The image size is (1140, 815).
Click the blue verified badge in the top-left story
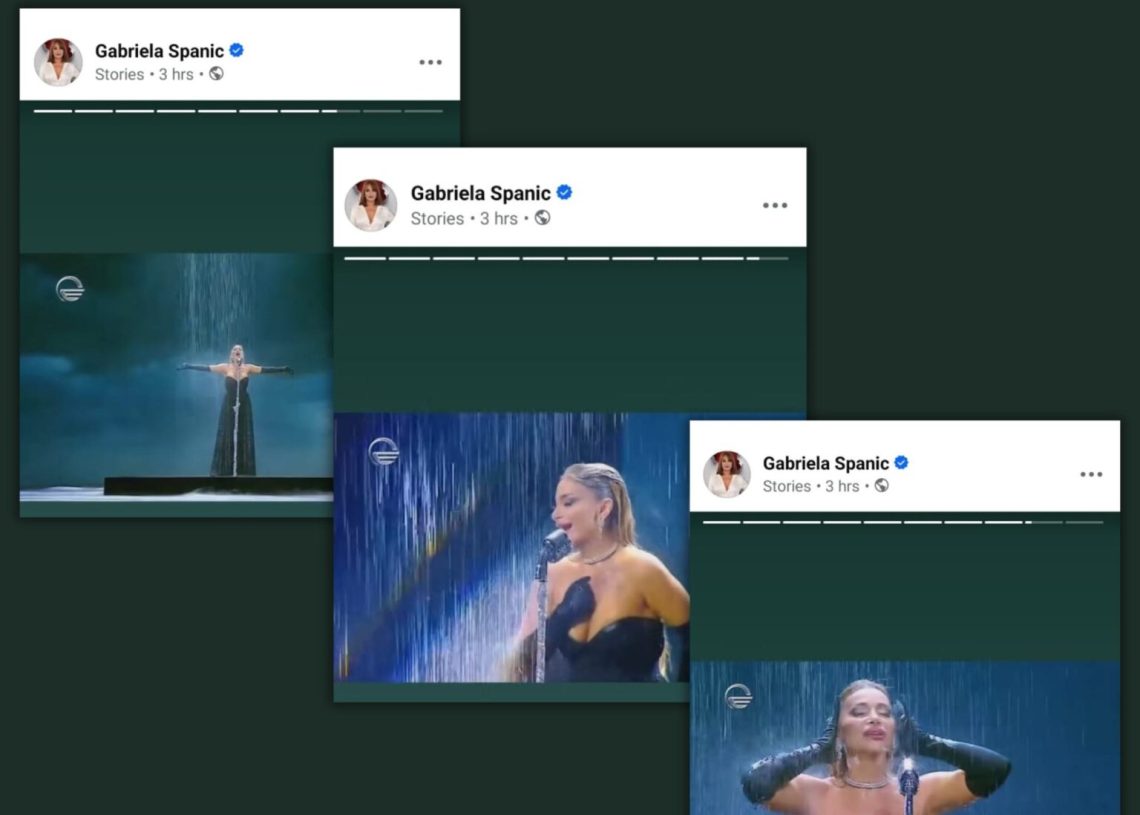click(237, 50)
